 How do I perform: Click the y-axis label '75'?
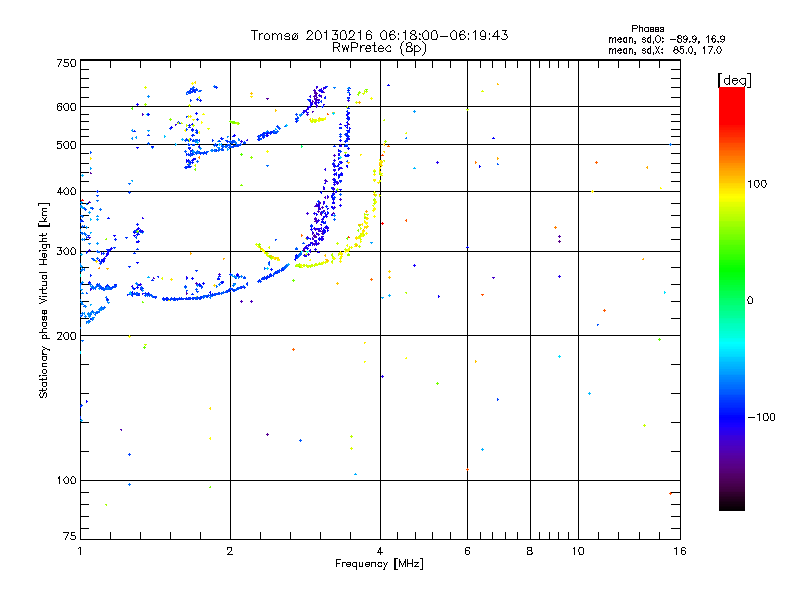[x=70, y=536]
